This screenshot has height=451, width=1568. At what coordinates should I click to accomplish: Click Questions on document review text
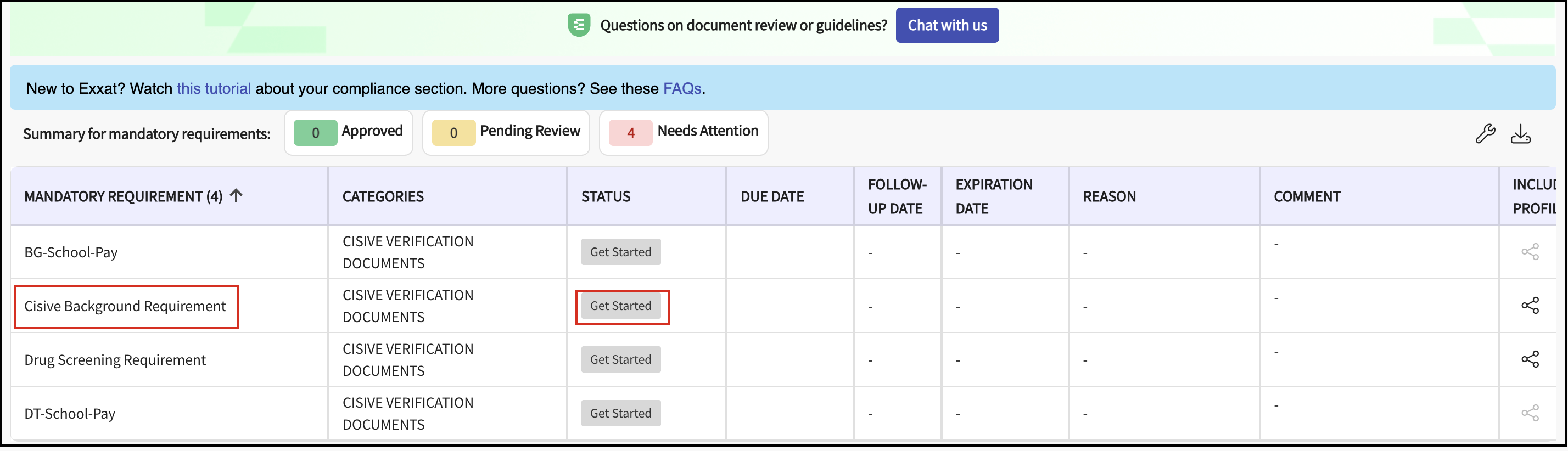[x=743, y=25]
